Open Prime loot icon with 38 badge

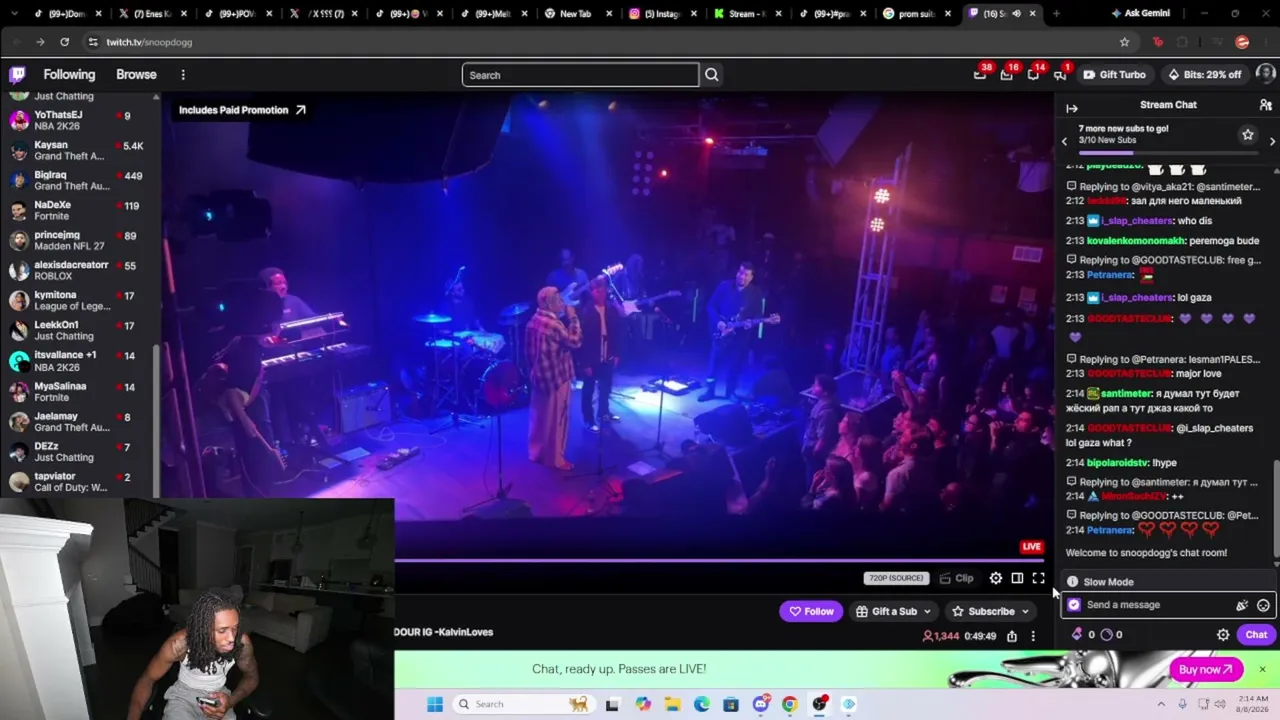pyautogui.click(x=980, y=75)
